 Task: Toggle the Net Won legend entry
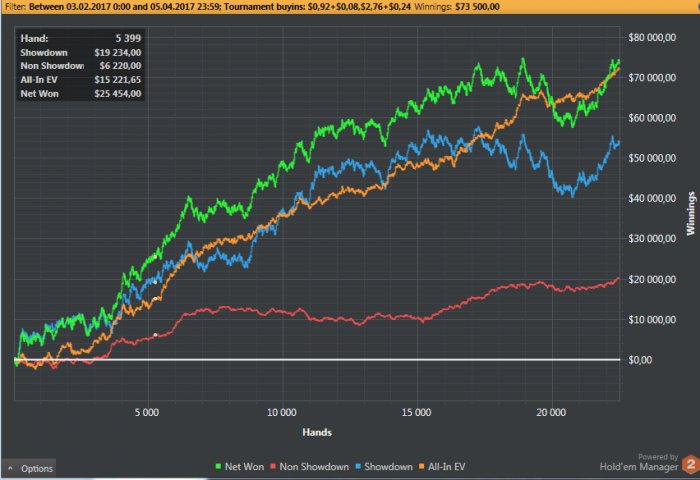(239, 467)
